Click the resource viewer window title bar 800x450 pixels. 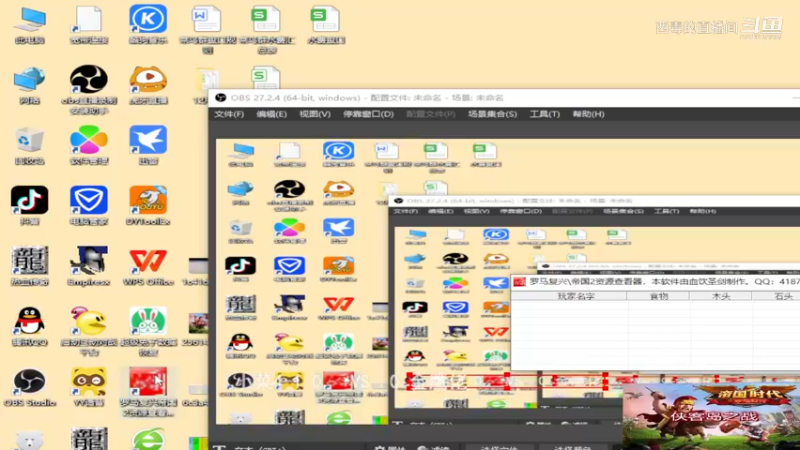(x=656, y=282)
